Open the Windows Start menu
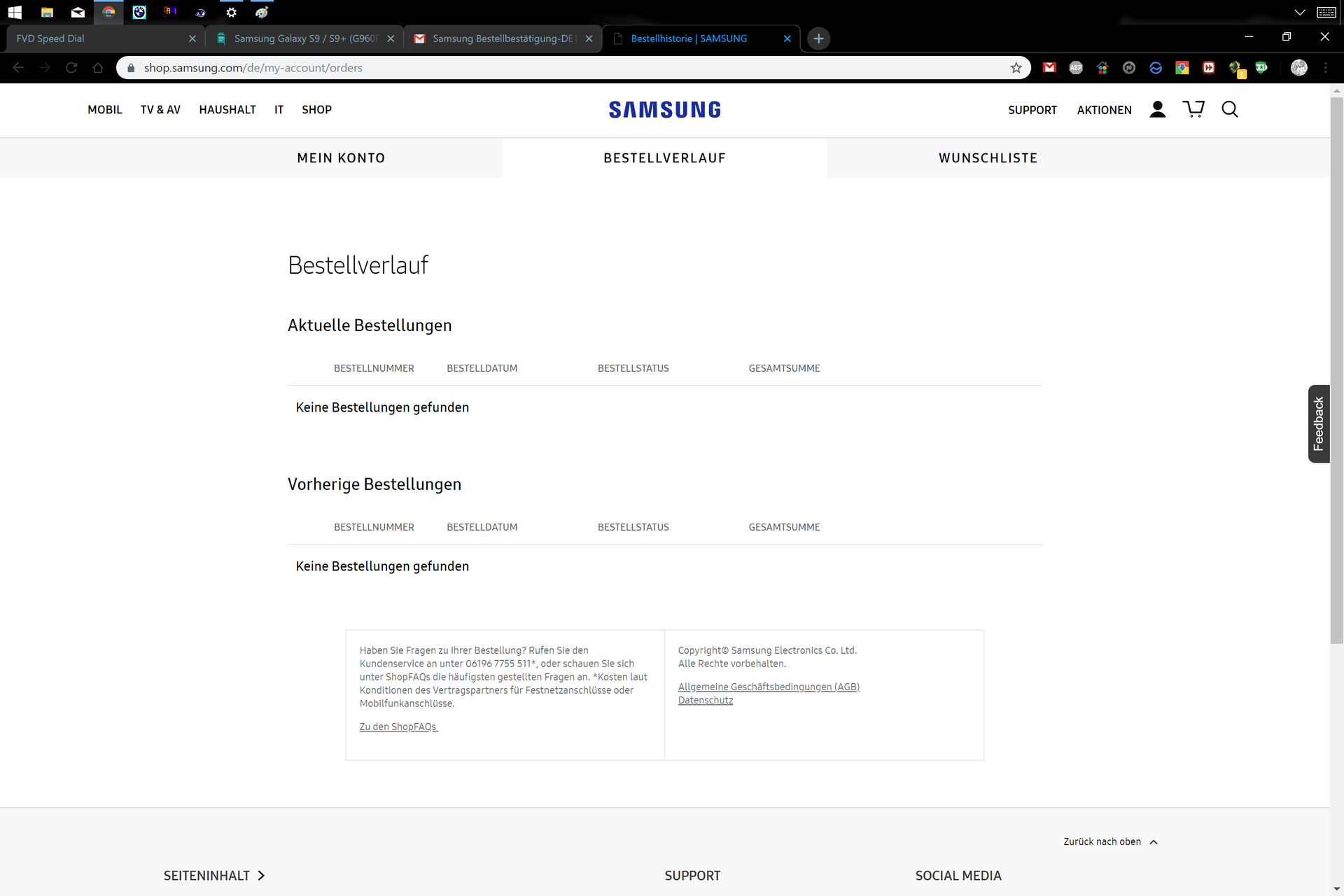Image resolution: width=1344 pixels, height=896 pixels. coord(15,12)
